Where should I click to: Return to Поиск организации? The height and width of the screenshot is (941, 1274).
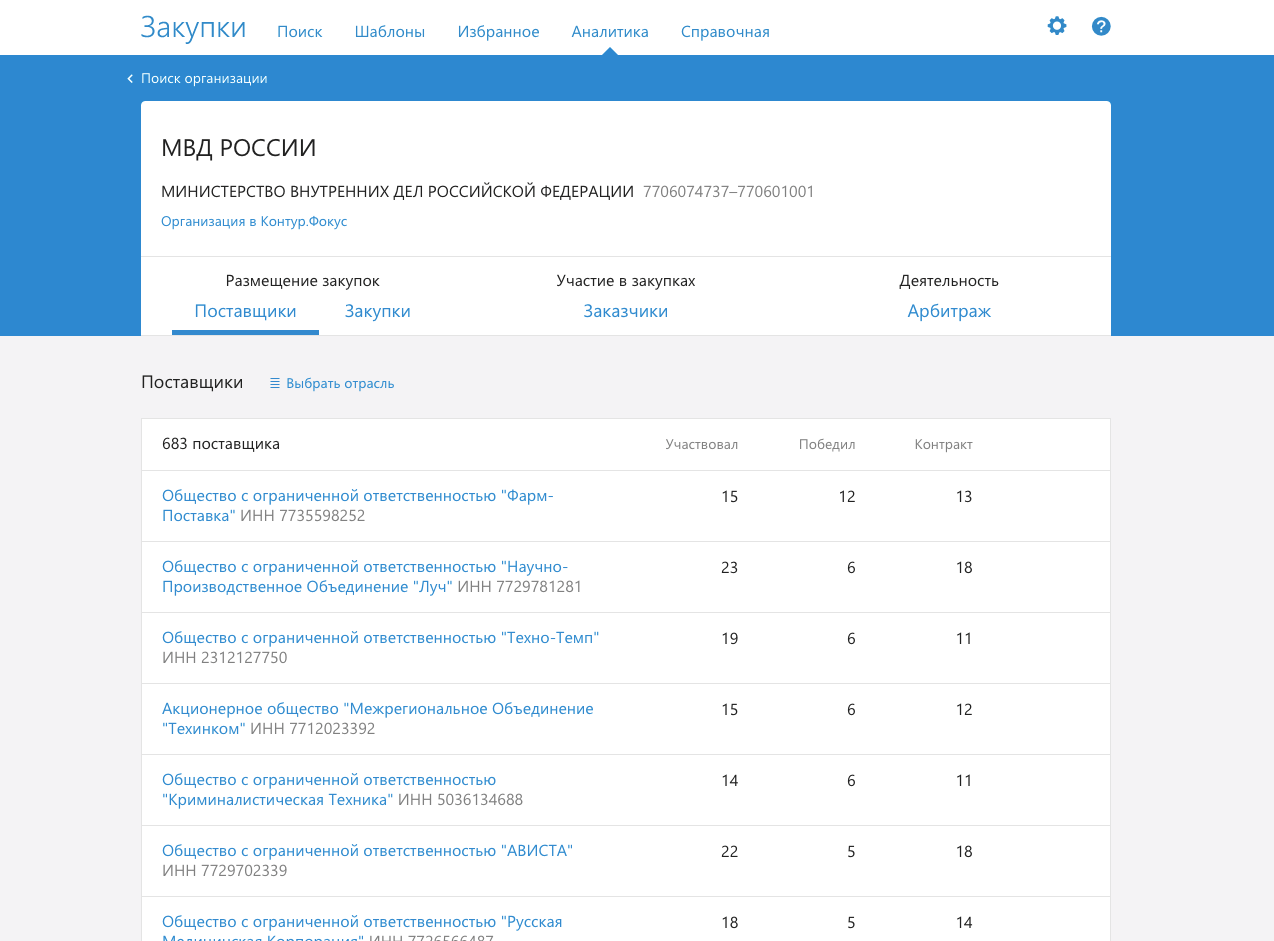(203, 77)
